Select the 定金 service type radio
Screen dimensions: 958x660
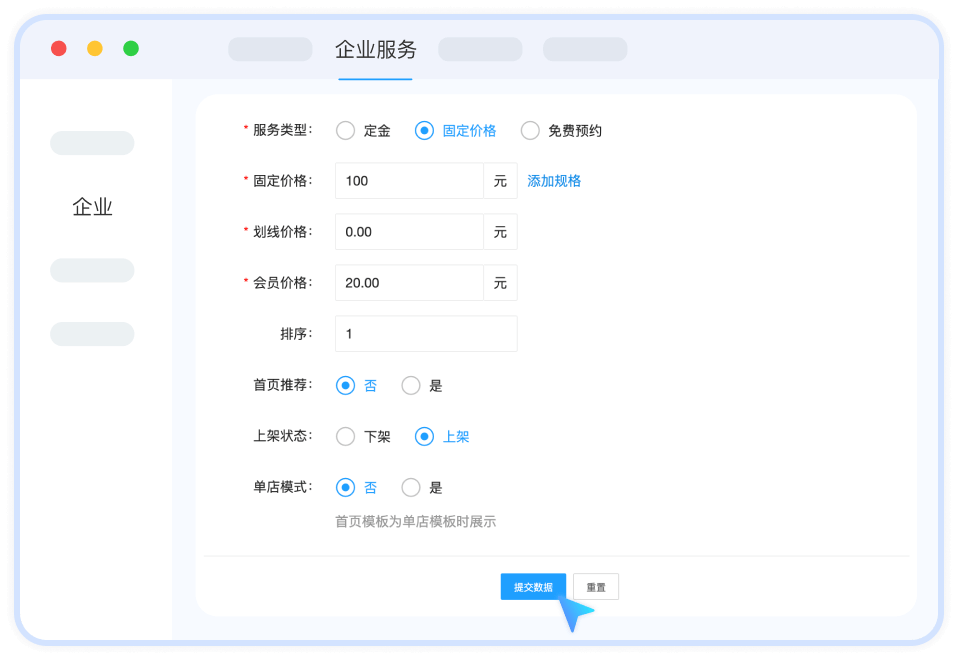[346, 130]
